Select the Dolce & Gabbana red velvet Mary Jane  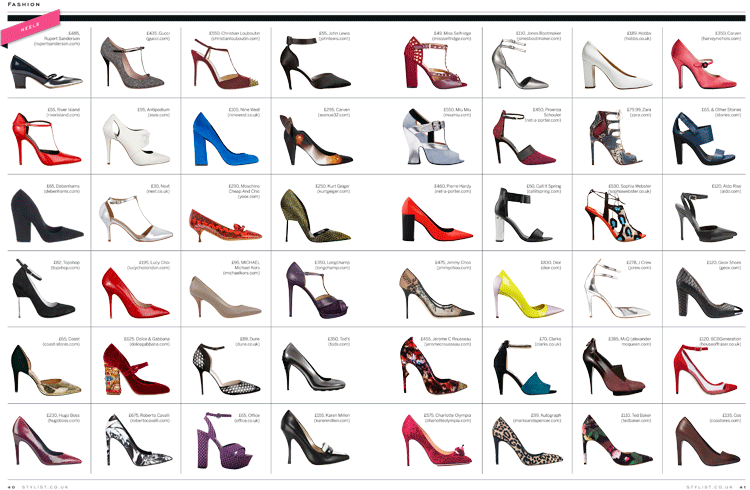(136, 370)
